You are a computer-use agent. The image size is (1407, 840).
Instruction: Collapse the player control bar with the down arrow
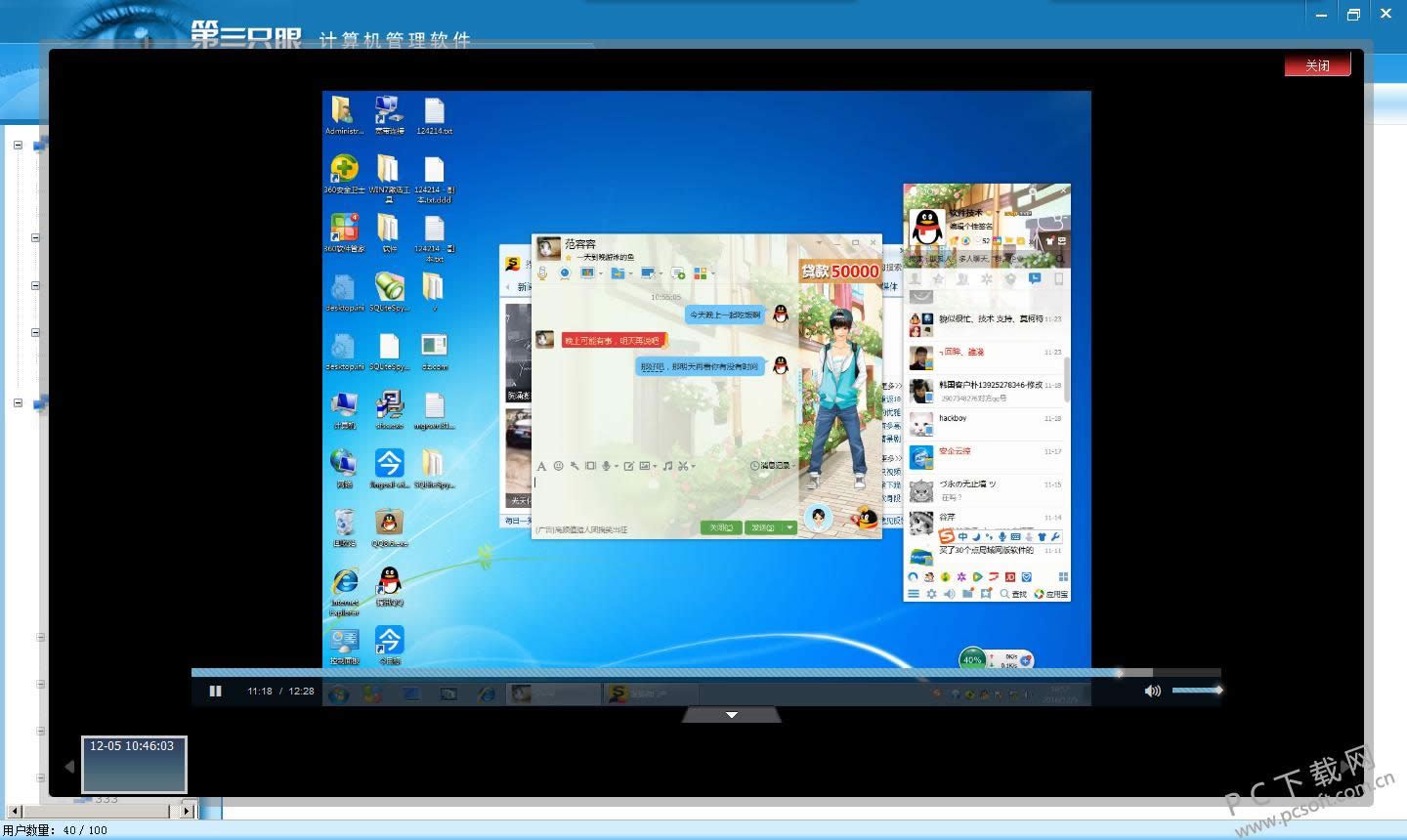click(x=732, y=715)
